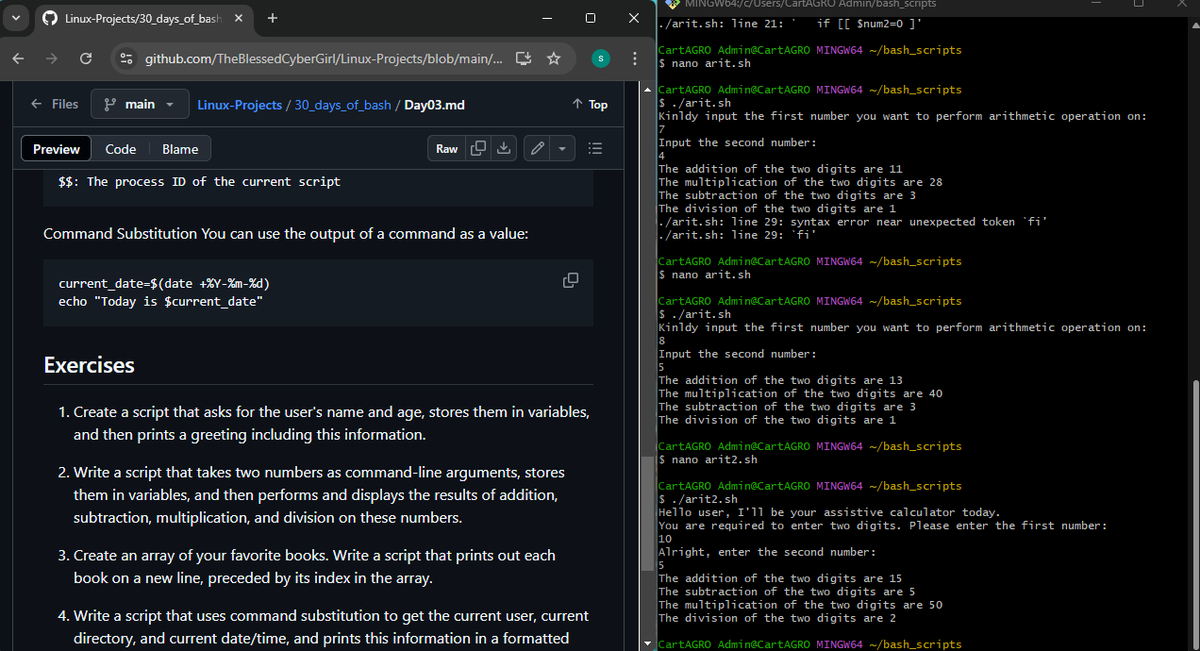The height and width of the screenshot is (651, 1200).
Task: Open the 30_days_of_bash folder link
Action: click(341, 104)
